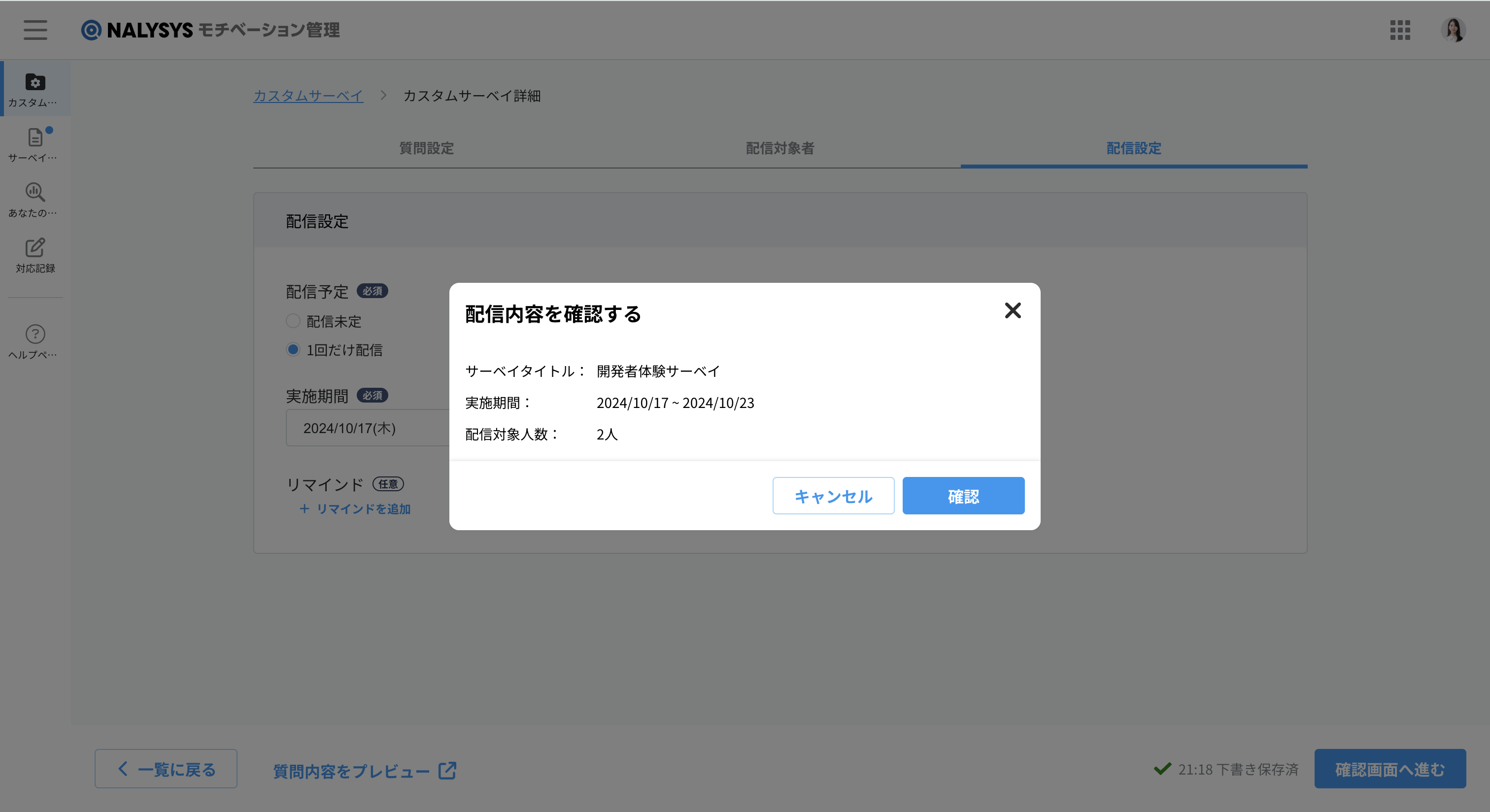The width and height of the screenshot is (1490, 812).
Task: Click the 確認画面へ進む button
Action: click(x=1390, y=769)
